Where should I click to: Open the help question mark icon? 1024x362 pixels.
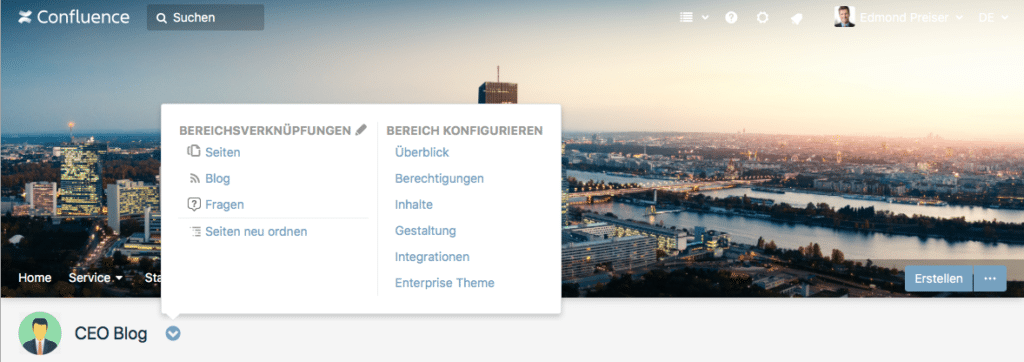[731, 18]
